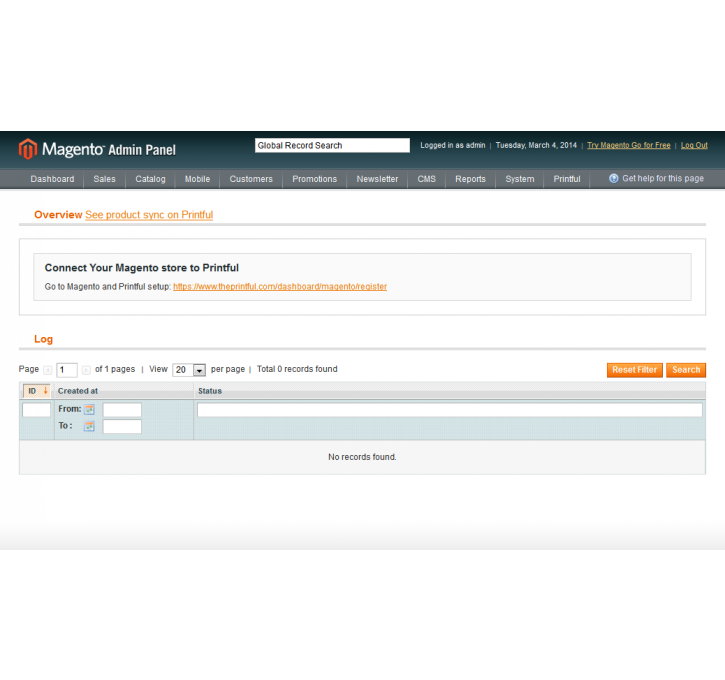The width and height of the screenshot is (725, 680).
Task: Click 'Total 0 records found' text
Action: (297, 369)
